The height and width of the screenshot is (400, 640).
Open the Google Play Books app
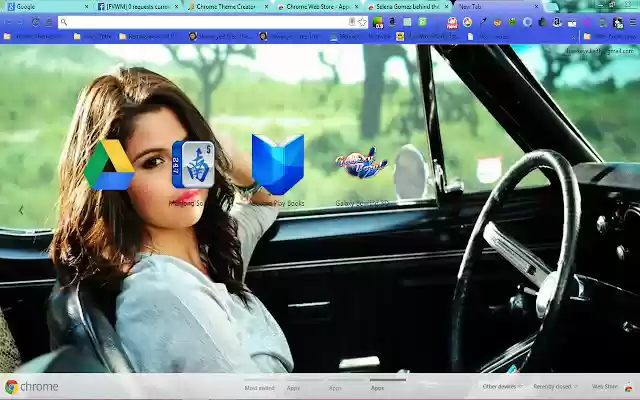pos(278,164)
